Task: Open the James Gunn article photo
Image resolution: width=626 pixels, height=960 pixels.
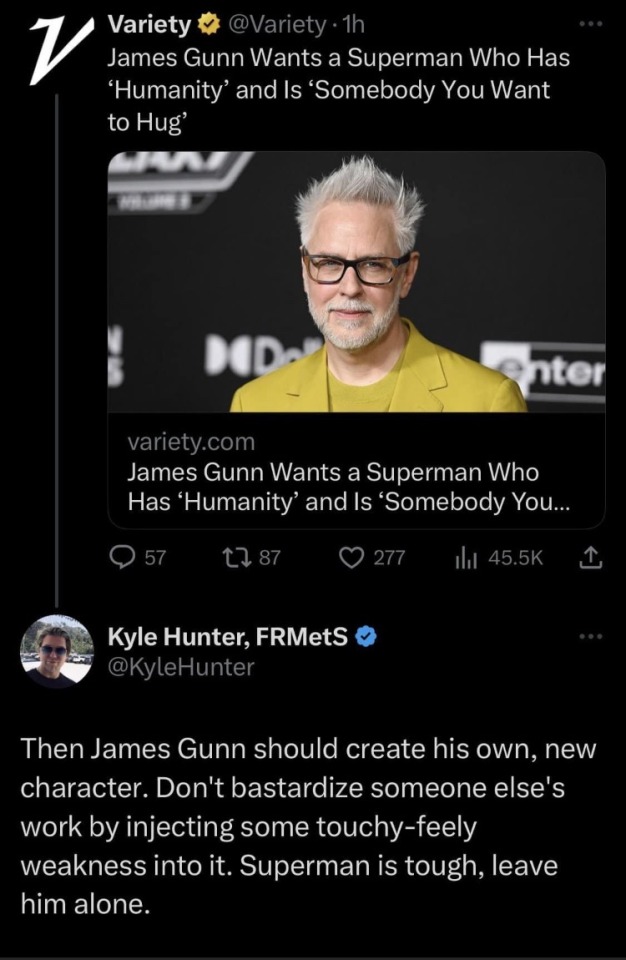Action: tap(356, 282)
